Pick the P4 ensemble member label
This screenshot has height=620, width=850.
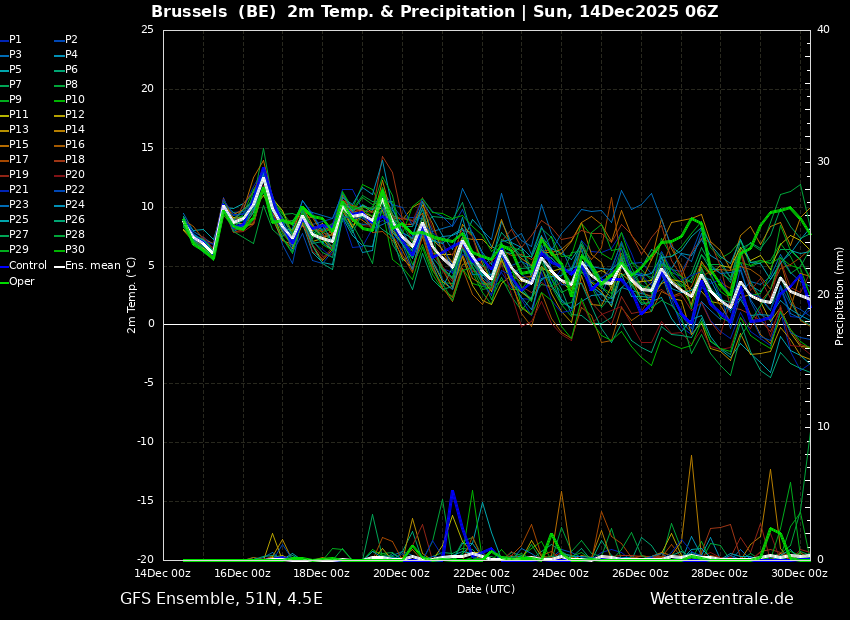tap(72, 55)
